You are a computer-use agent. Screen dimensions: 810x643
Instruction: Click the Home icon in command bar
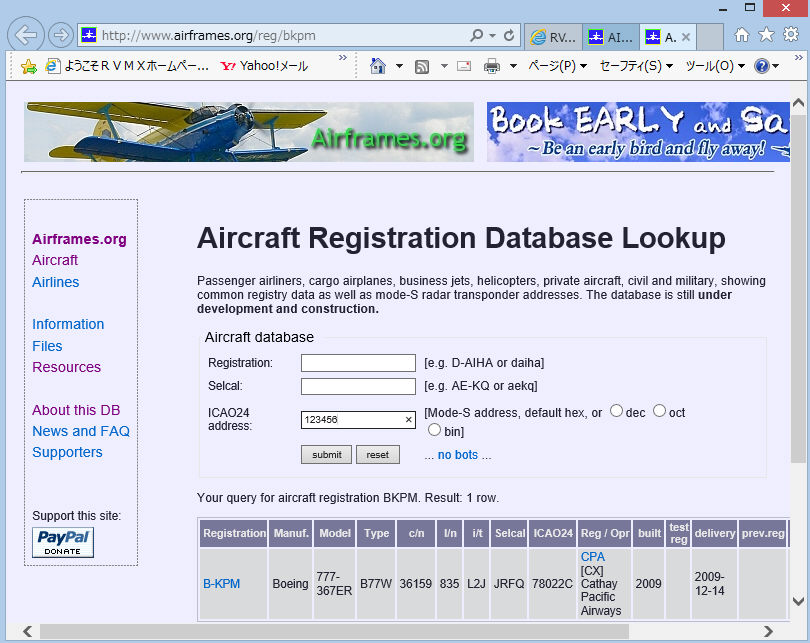click(x=377, y=66)
